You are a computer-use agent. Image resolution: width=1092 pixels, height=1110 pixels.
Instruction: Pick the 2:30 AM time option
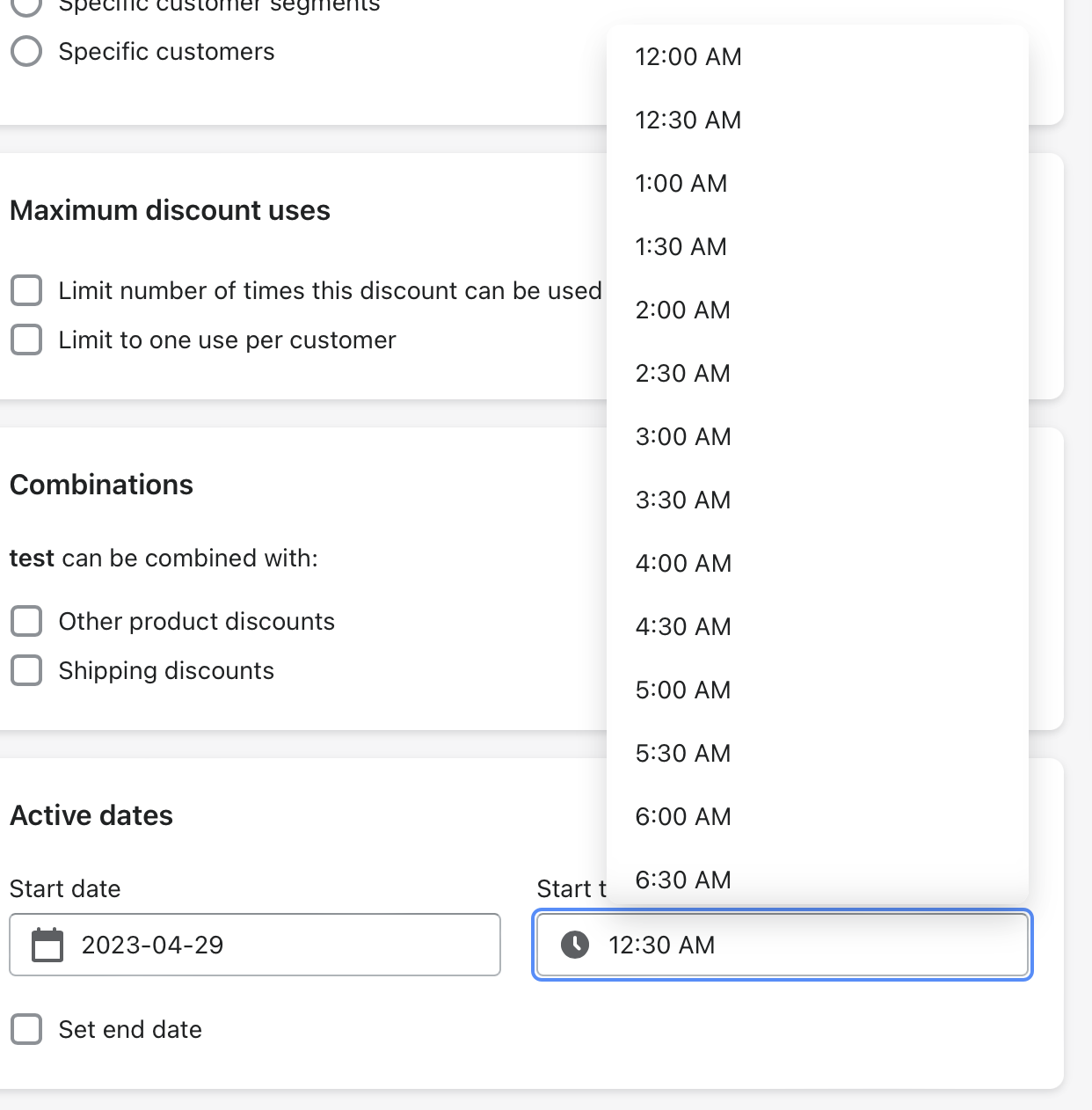[x=683, y=374]
